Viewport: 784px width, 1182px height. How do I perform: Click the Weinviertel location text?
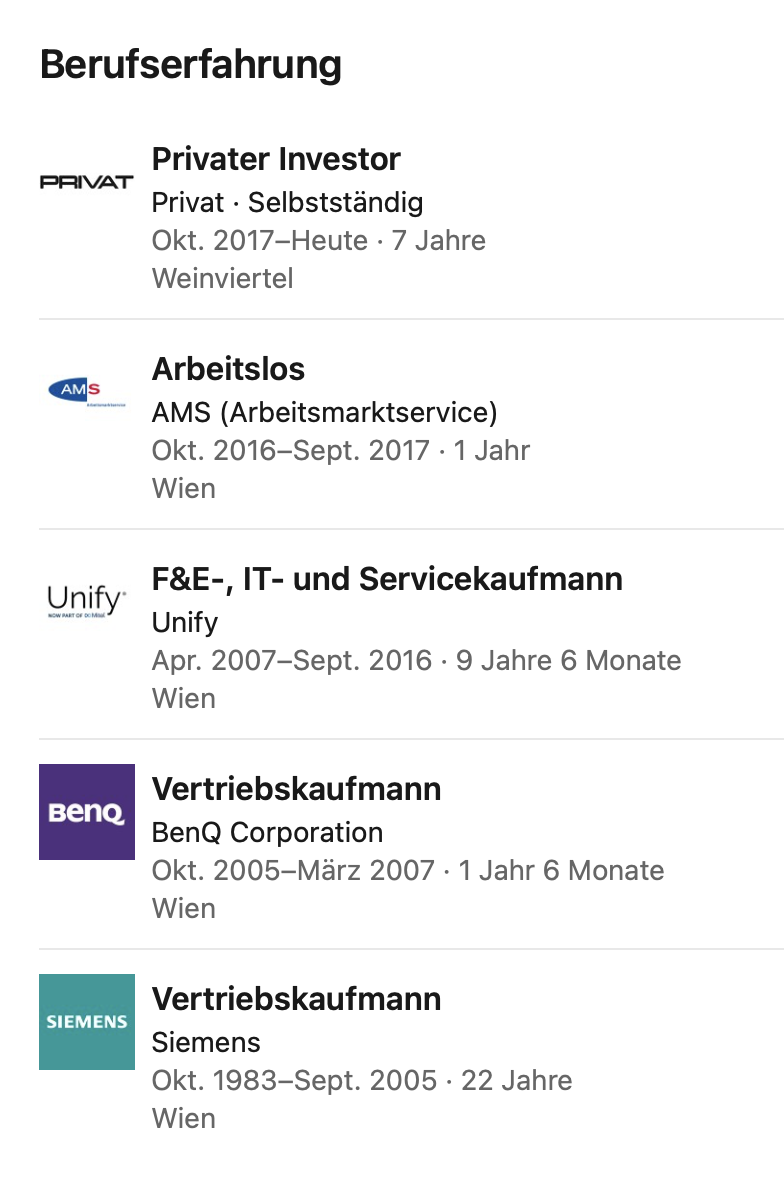pos(222,279)
